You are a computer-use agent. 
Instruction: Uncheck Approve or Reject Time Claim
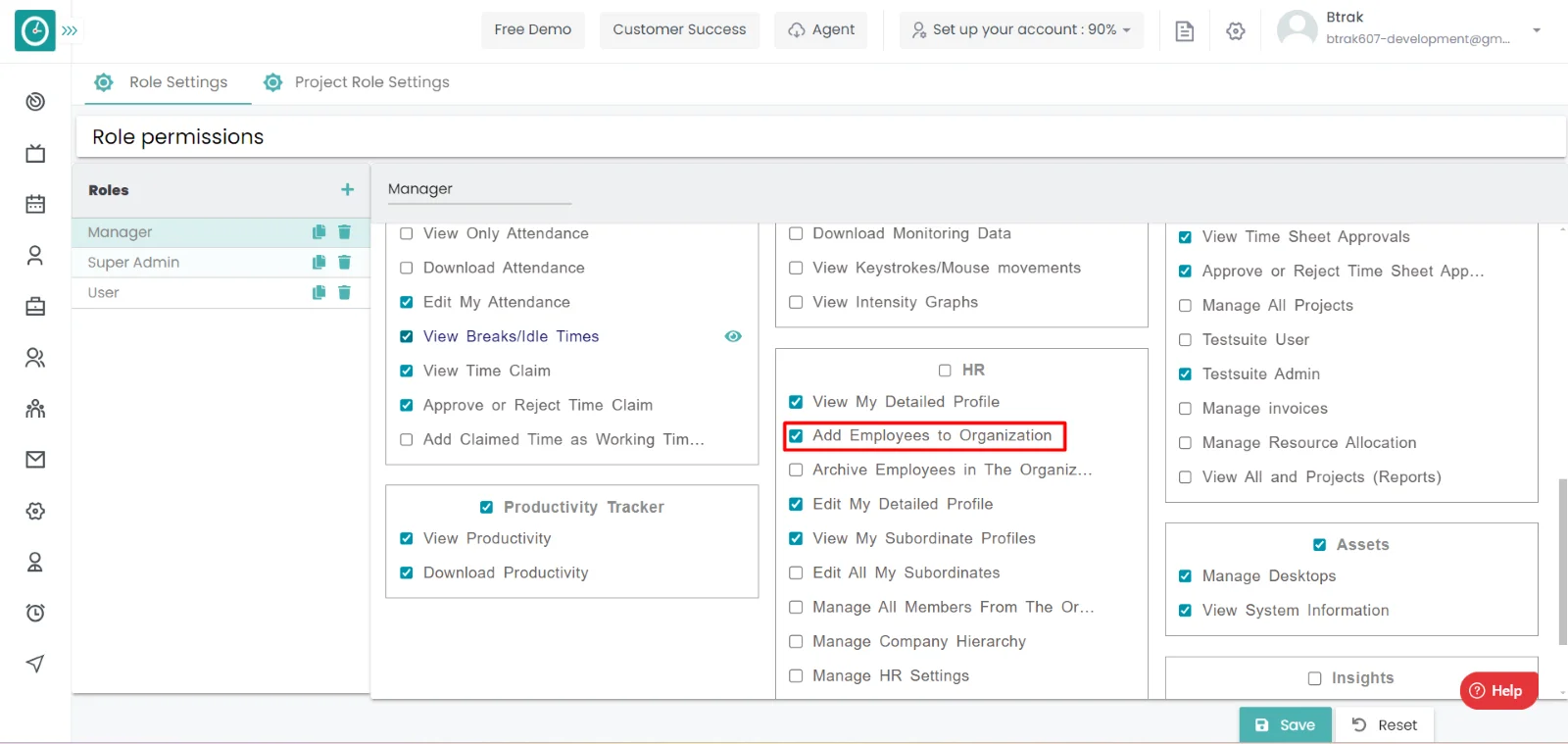[x=406, y=405]
